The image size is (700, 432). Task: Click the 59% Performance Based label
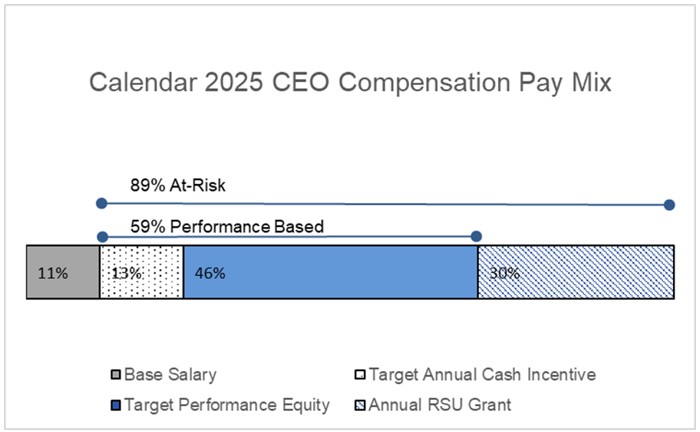pos(227,227)
